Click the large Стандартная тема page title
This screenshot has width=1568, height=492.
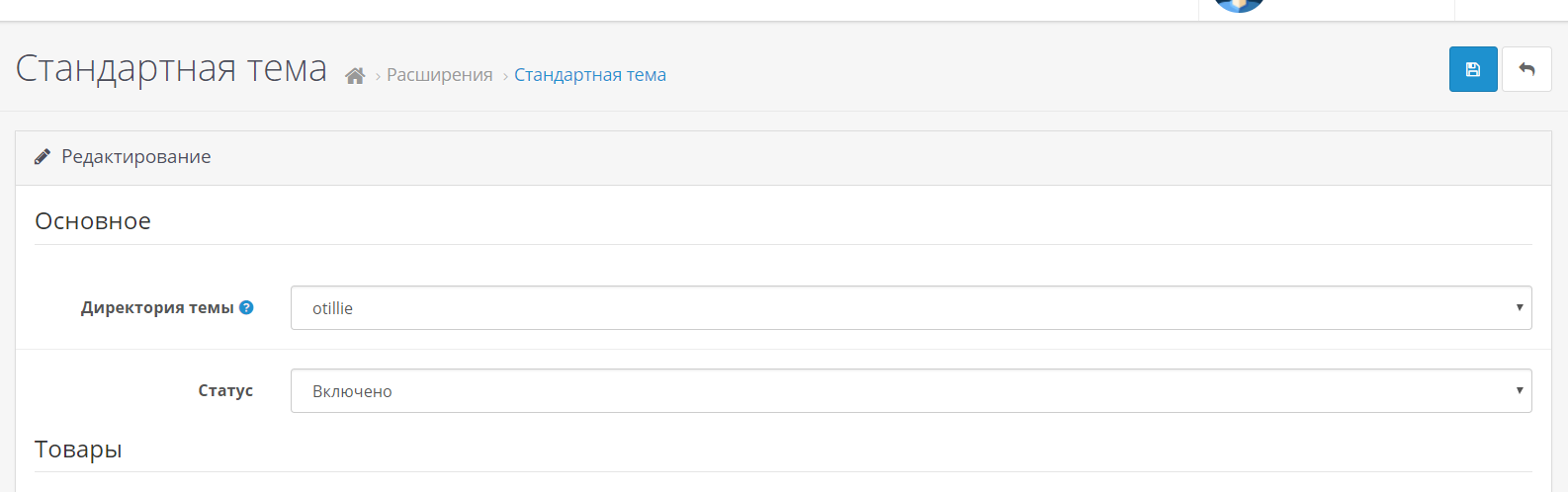[x=171, y=68]
